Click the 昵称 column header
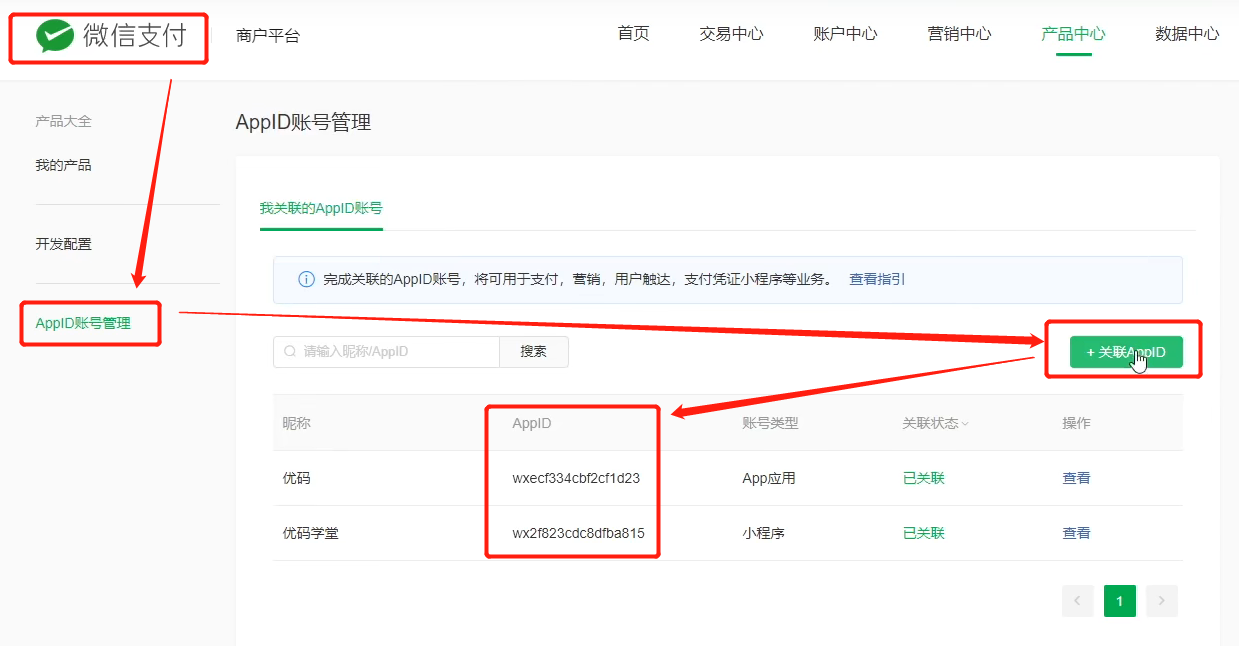1239x646 pixels. [x=297, y=423]
